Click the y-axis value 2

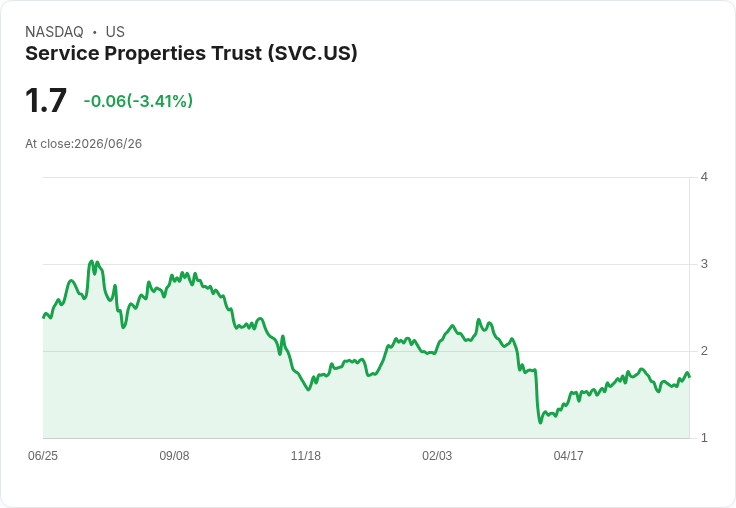pyautogui.click(x=704, y=351)
